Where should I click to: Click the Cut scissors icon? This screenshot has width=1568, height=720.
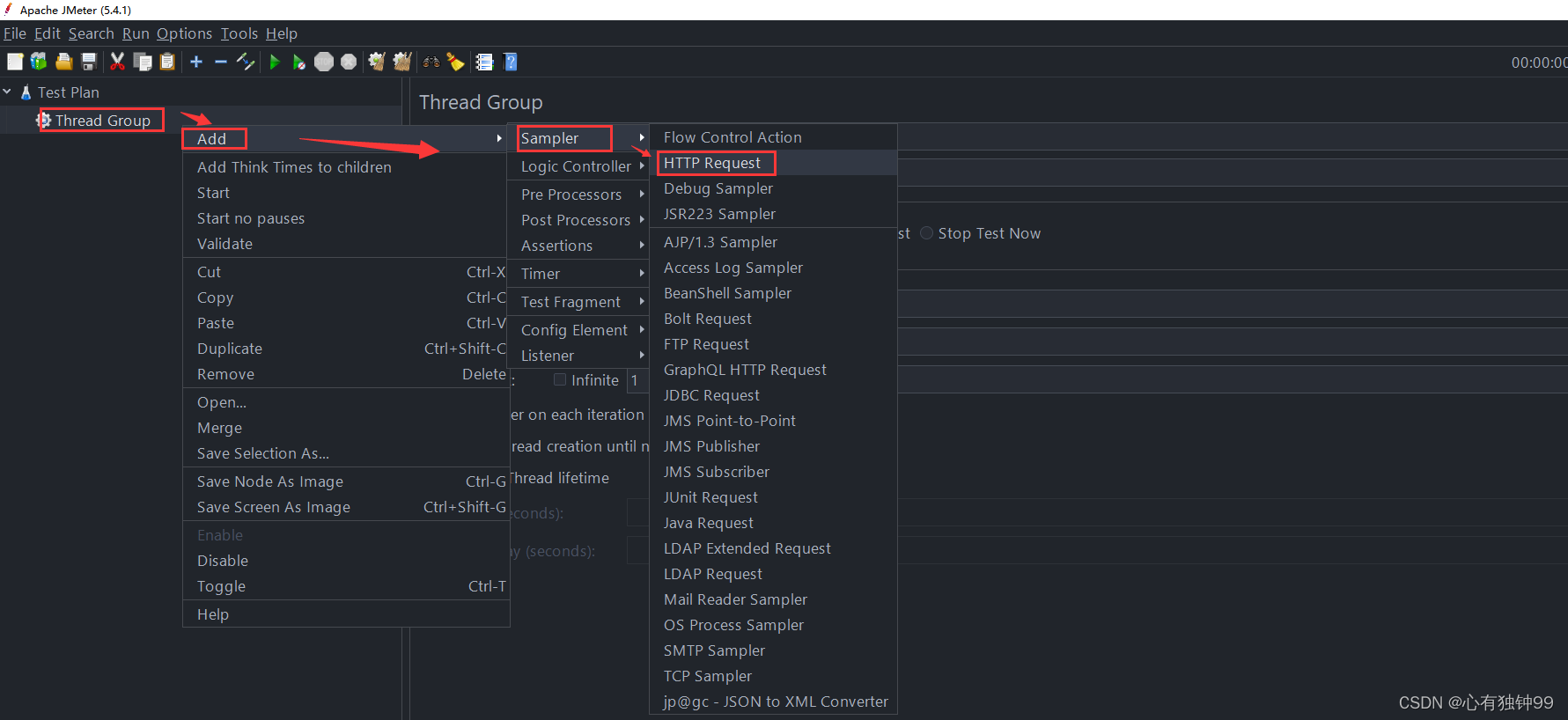coord(117,62)
